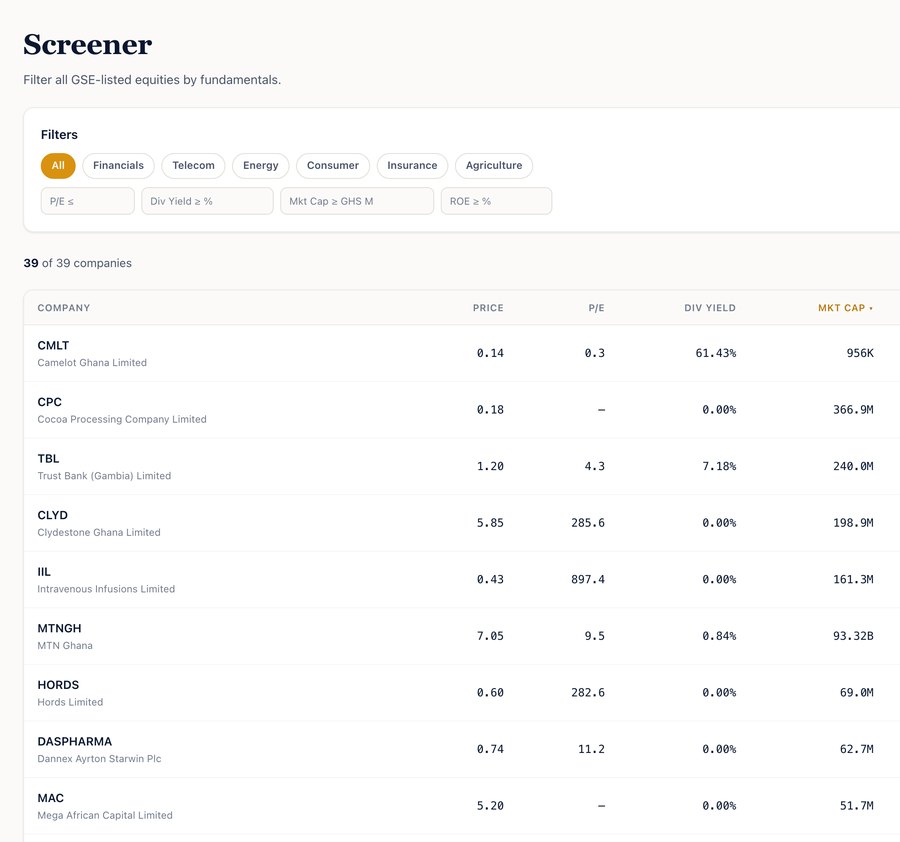Click Camelot Ghana Limited name
Screen dimensions: 900x842
point(92,363)
